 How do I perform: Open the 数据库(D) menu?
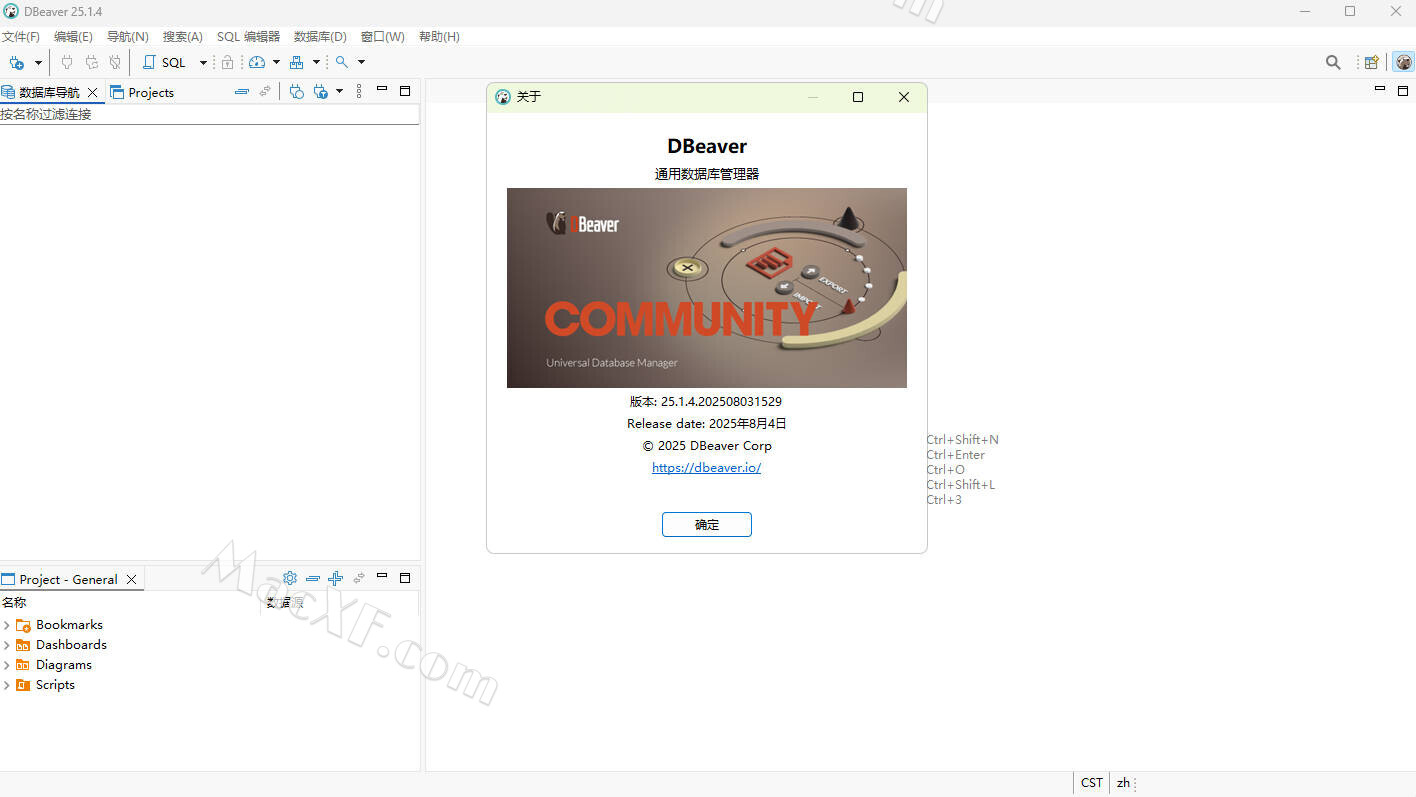[x=320, y=36]
